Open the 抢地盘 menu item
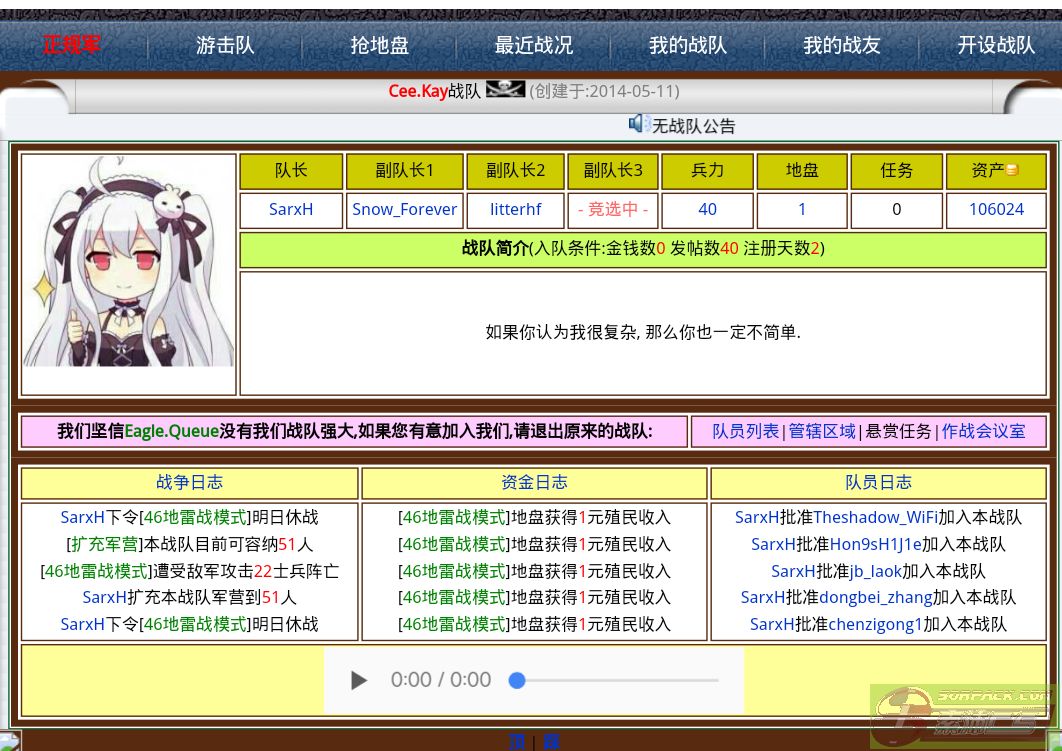 click(x=379, y=45)
